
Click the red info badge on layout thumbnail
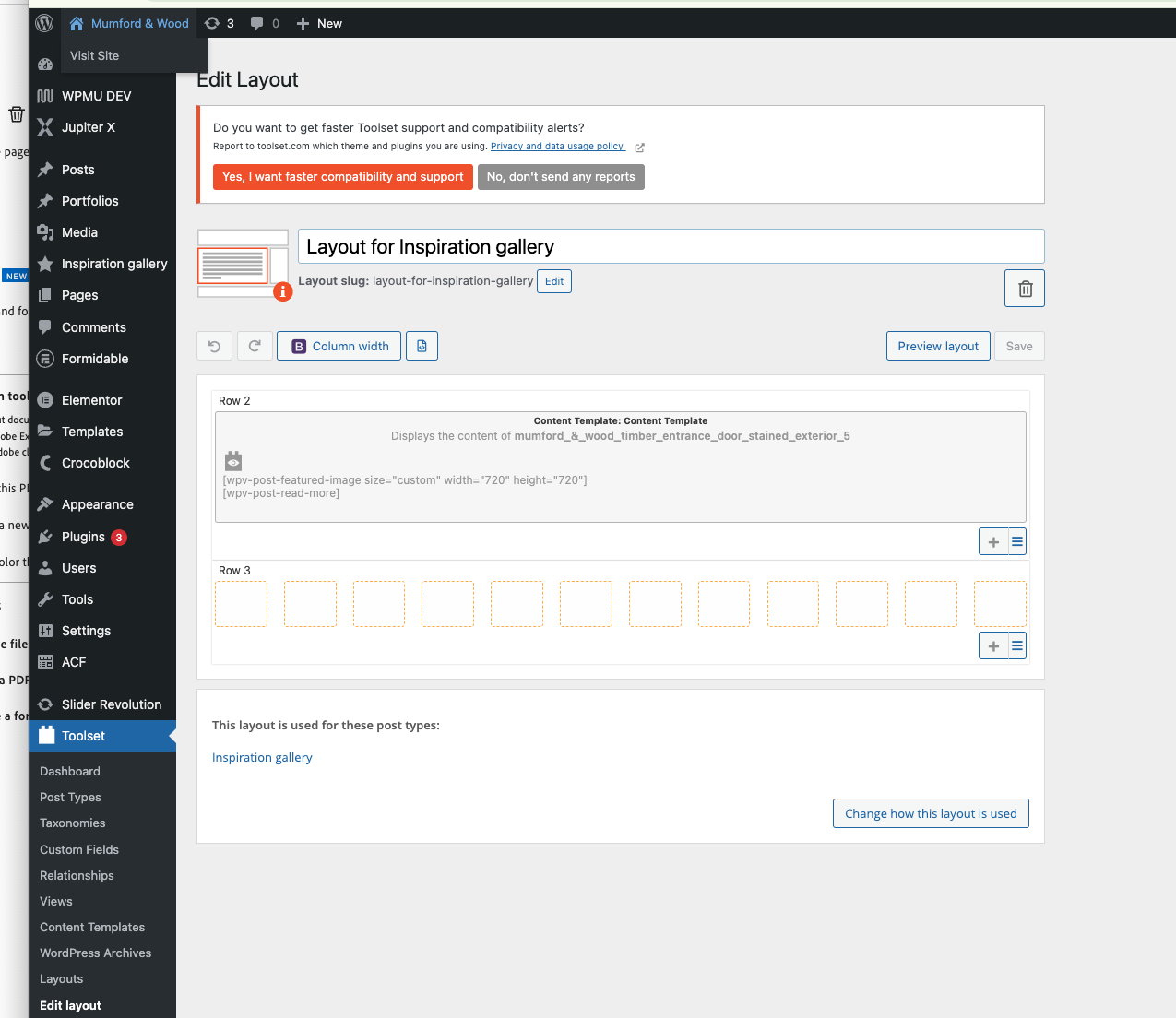(283, 291)
